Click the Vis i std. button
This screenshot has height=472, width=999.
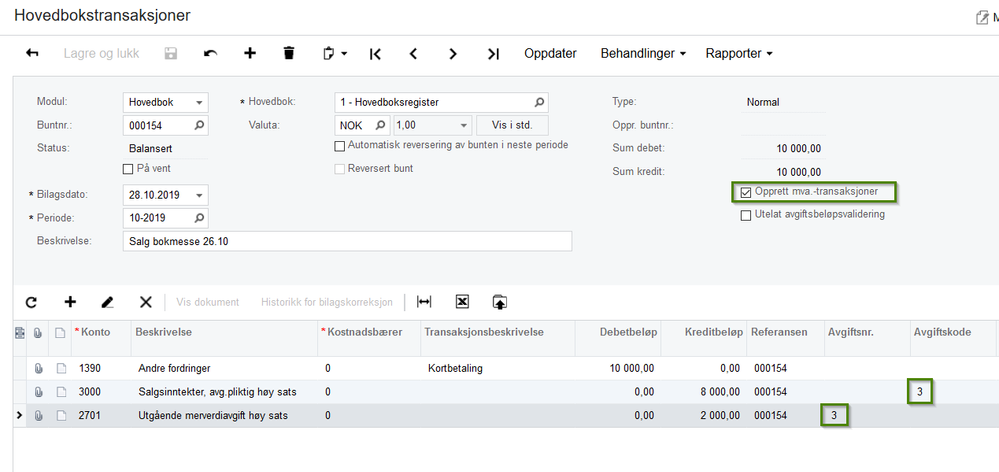512,126
